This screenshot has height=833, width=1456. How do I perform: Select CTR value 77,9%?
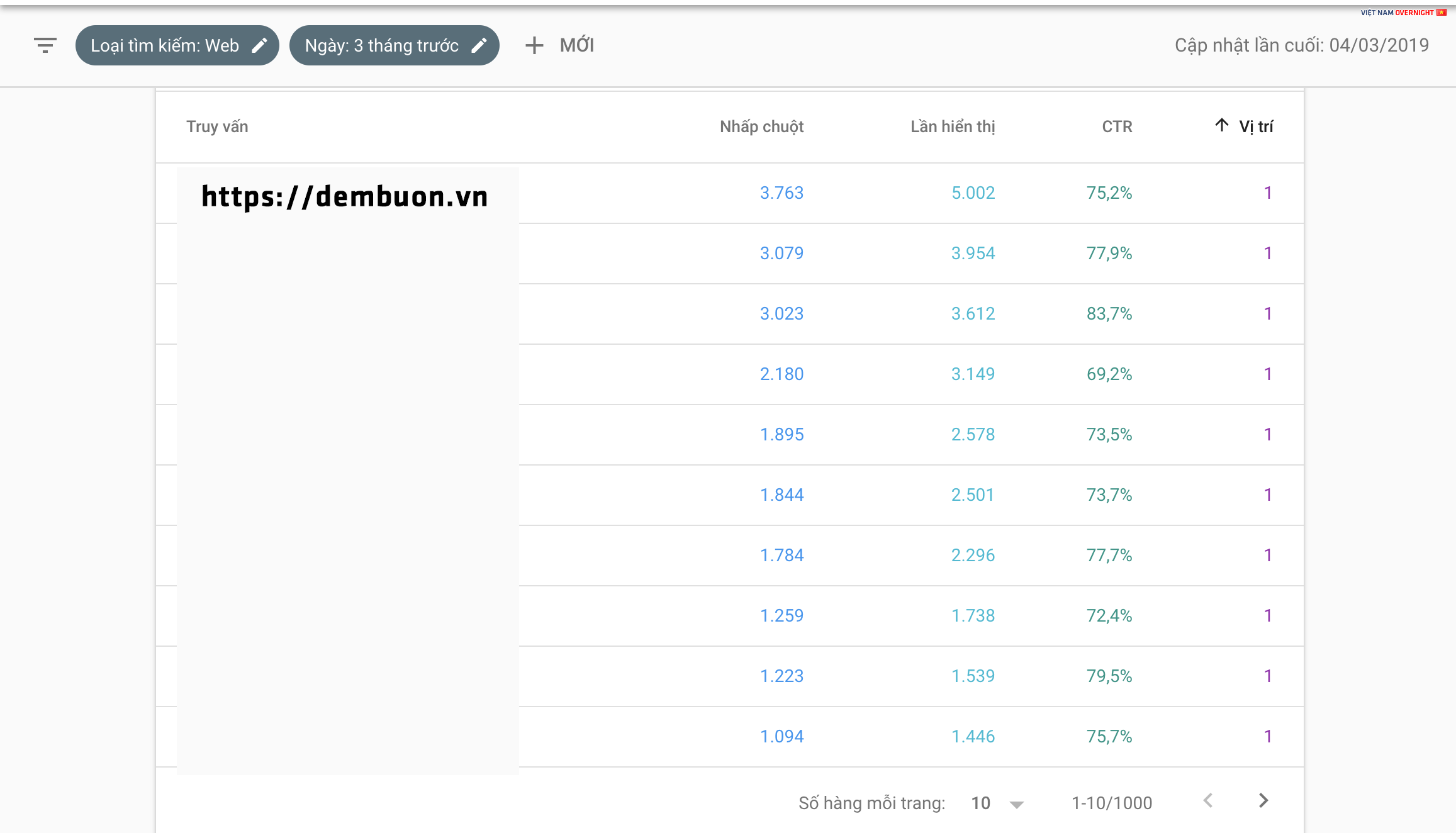coord(1109,253)
